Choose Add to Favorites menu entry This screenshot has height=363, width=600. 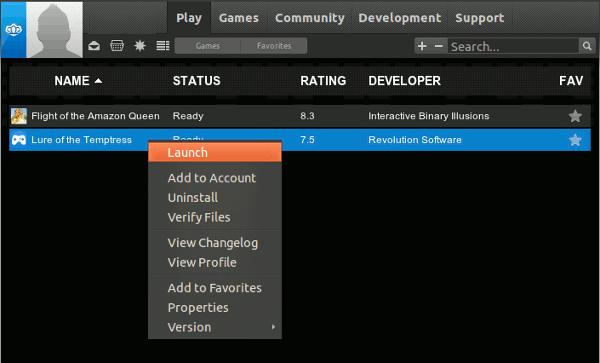pyautogui.click(x=215, y=288)
